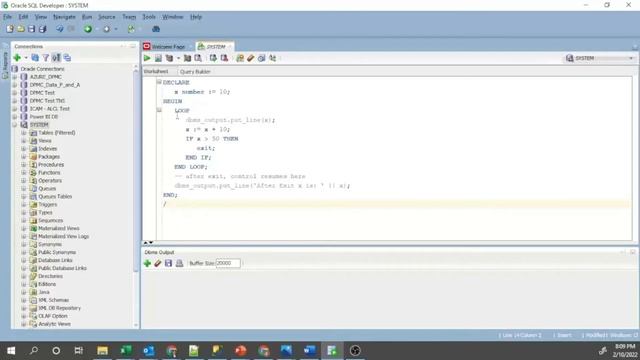640x360 pixels.
Task: Click the Run Script icon in worksheet toolbar
Action: click(158, 58)
